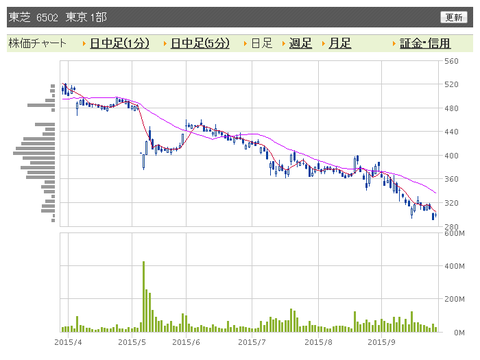Click the 2015/9 date axis label

(381, 342)
